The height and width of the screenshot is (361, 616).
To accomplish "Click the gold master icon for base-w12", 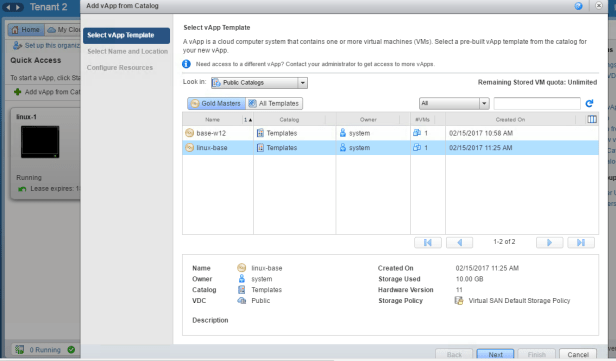I will coord(189,133).
